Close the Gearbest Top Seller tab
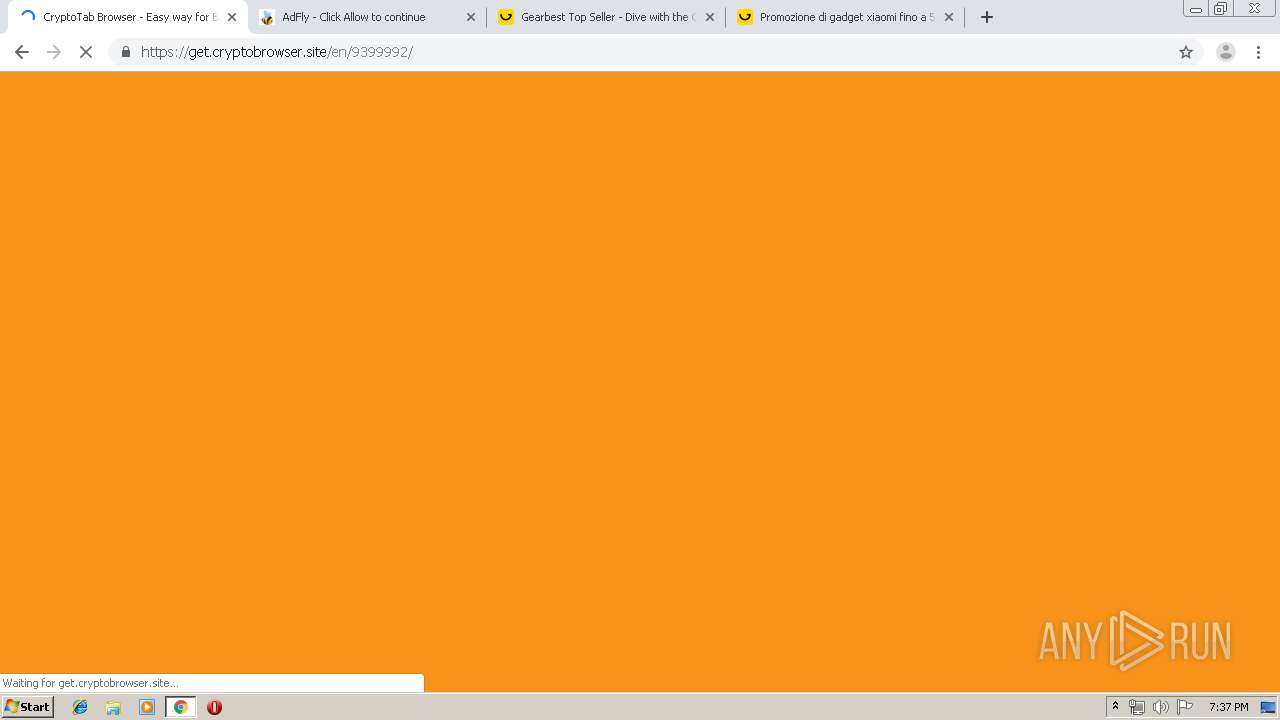This screenshot has width=1280, height=720. pyautogui.click(x=710, y=17)
